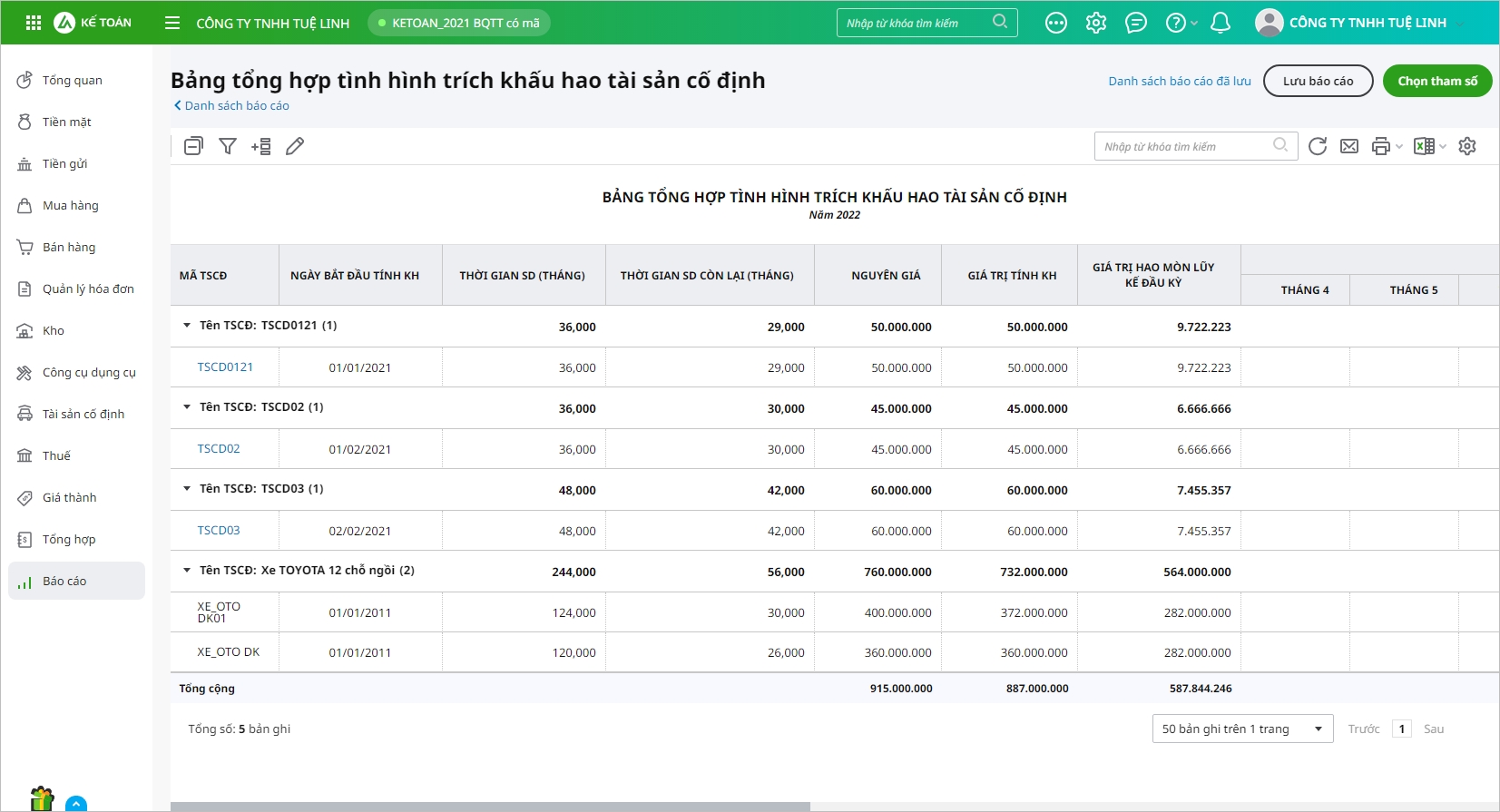Go to Quản lý hóa đơn menu
Image resolution: width=1500 pixels, height=812 pixels.
(87, 289)
